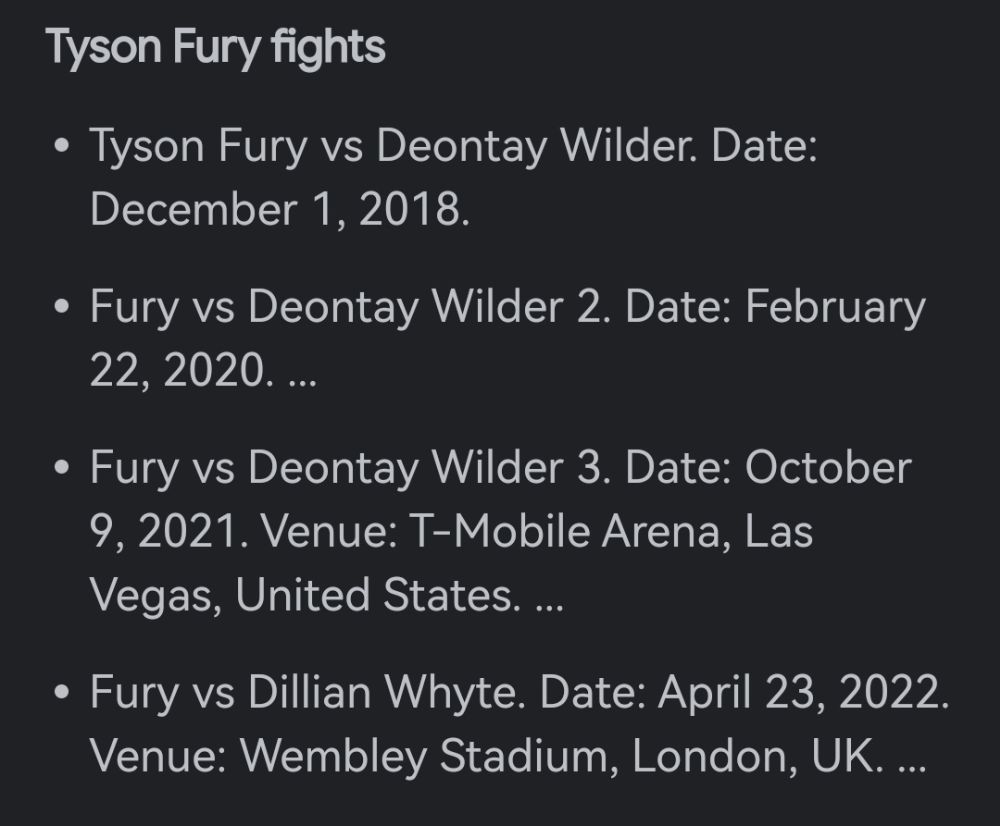Image resolution: width=1000 pixels, height=826 pixels.
Task: Click the 'Tyson Fury fights' heading
Action: [x=216, y=48]
